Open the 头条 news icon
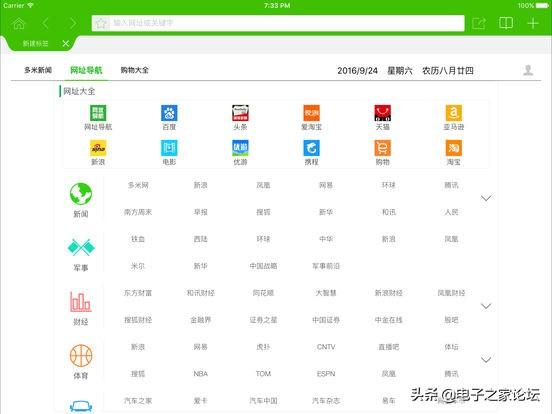Screen dimensions: 552x414 coord(240,113)
